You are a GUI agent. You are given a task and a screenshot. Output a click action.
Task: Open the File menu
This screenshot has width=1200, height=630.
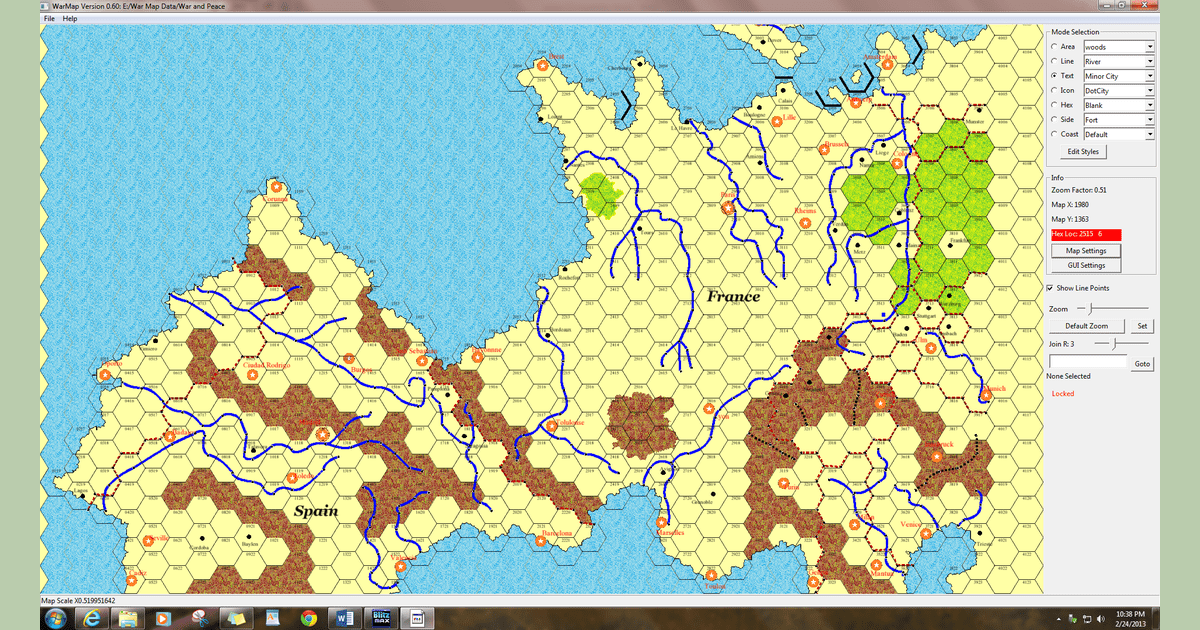49,19
